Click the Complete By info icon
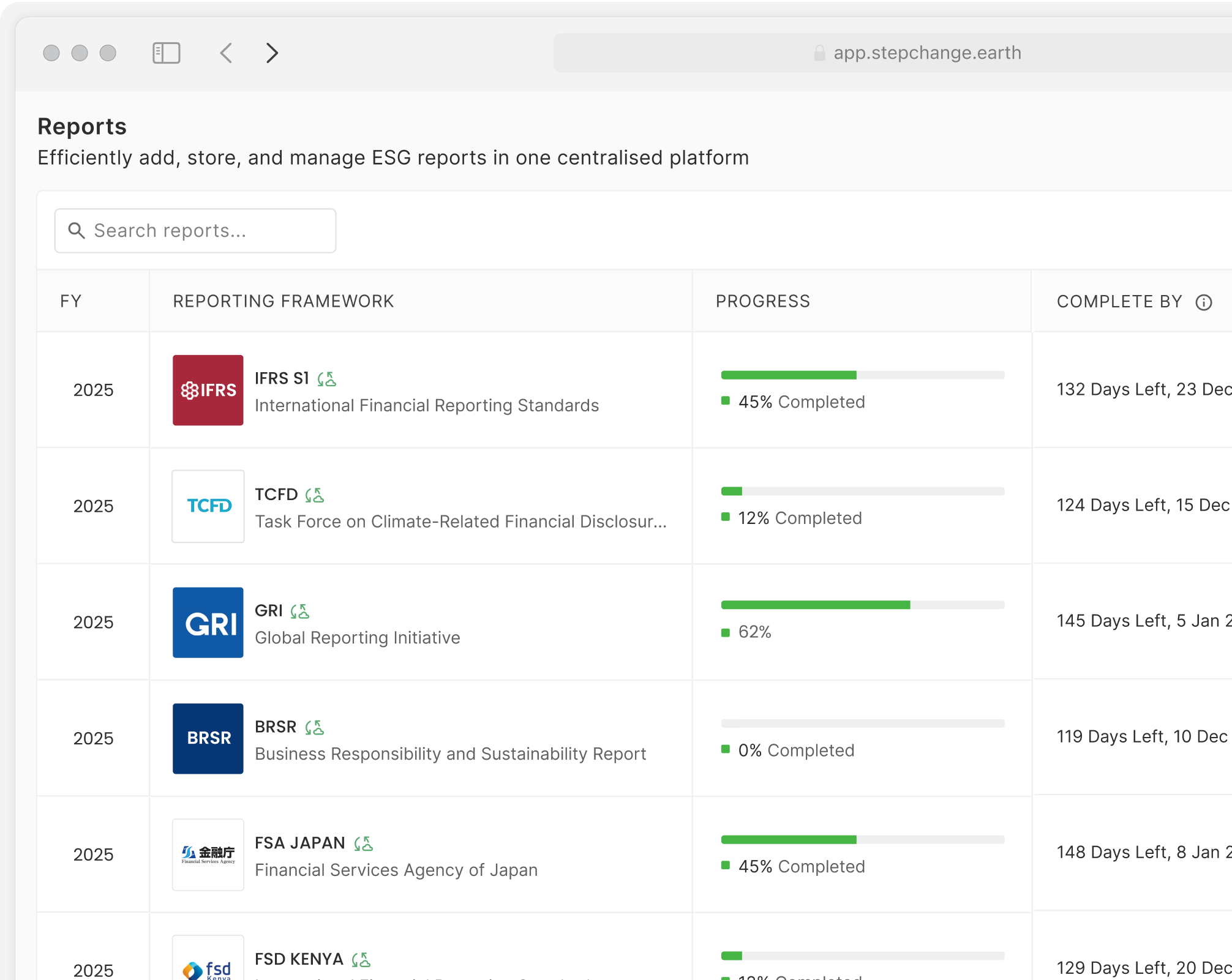Viewport: 1232px width, 980px height. [1204, 302]
